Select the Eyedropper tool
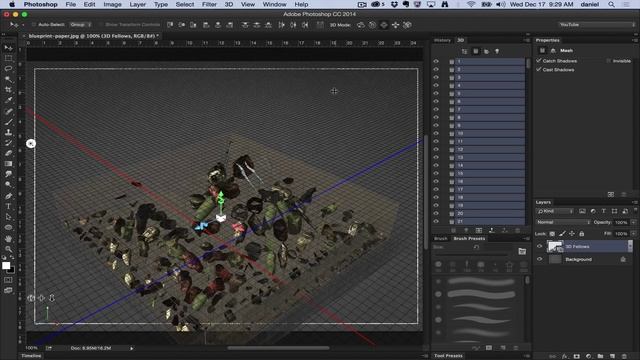This screenshot has height=360, width=640. click(x=8, y=100)
